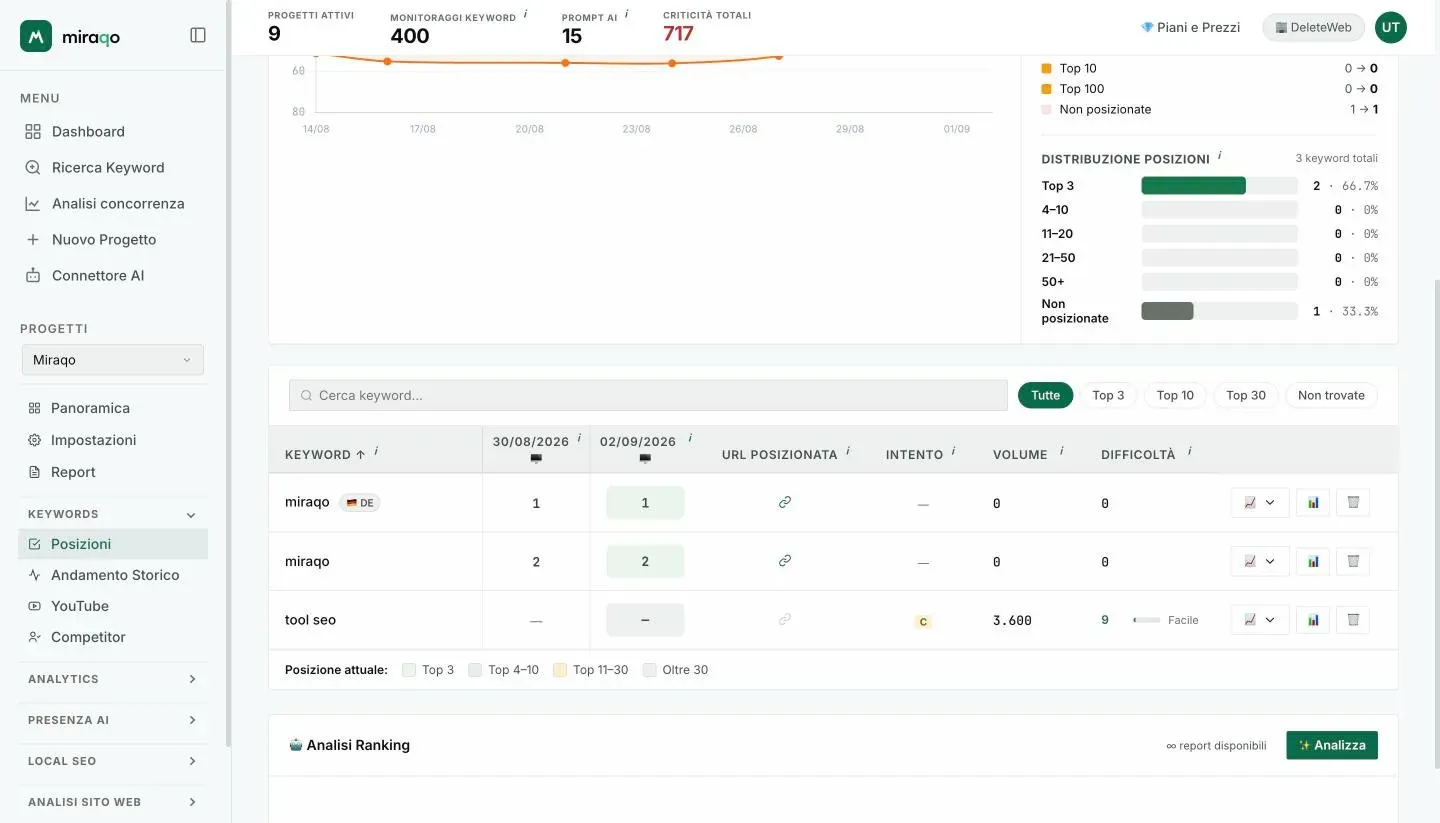
Task: Click the miraqo logo icon
Action: coord(36,36)
